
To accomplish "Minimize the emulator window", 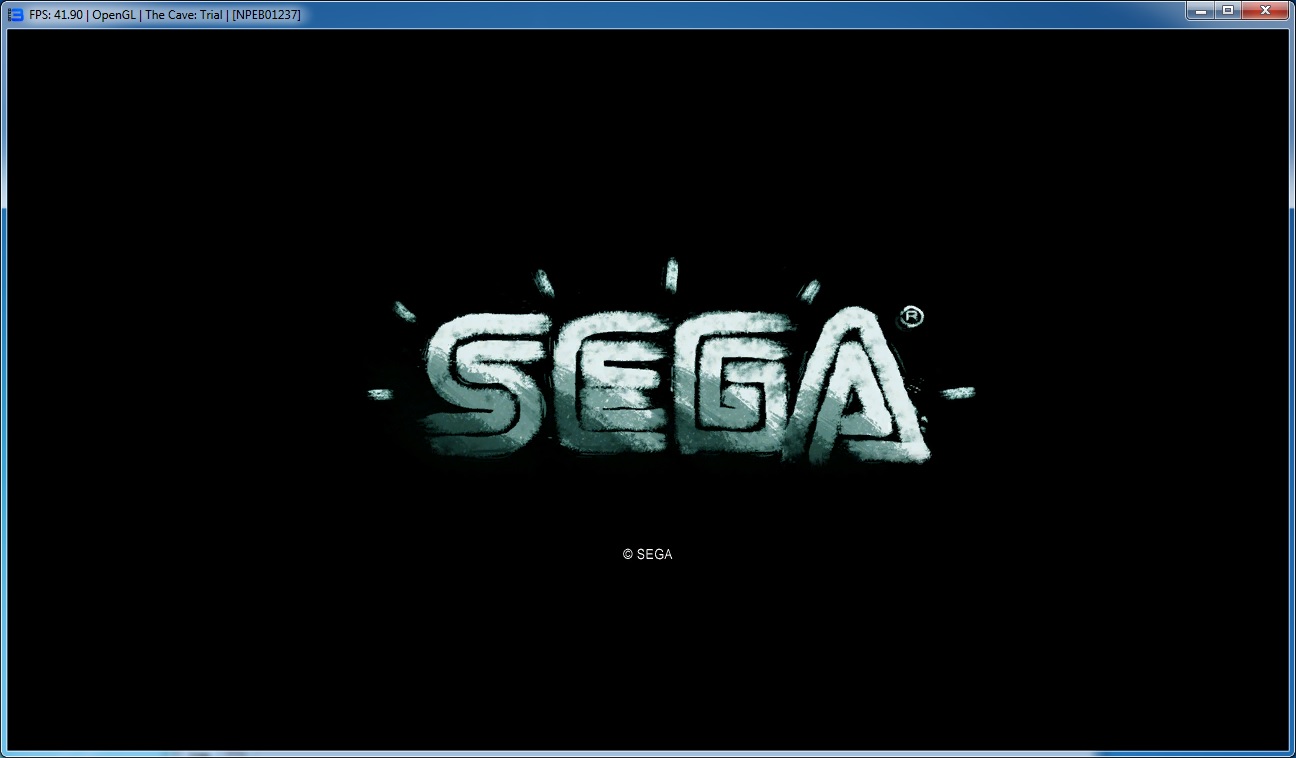I will click(1201, 10).
